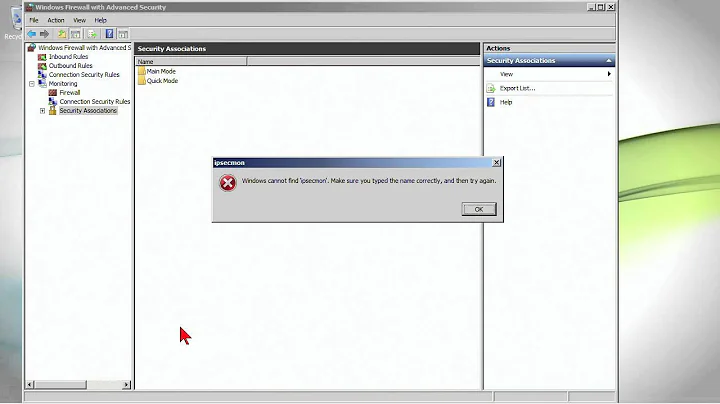Click the Back arrow toolbar icon
This screenshot has width=720, height=404.
32,34
